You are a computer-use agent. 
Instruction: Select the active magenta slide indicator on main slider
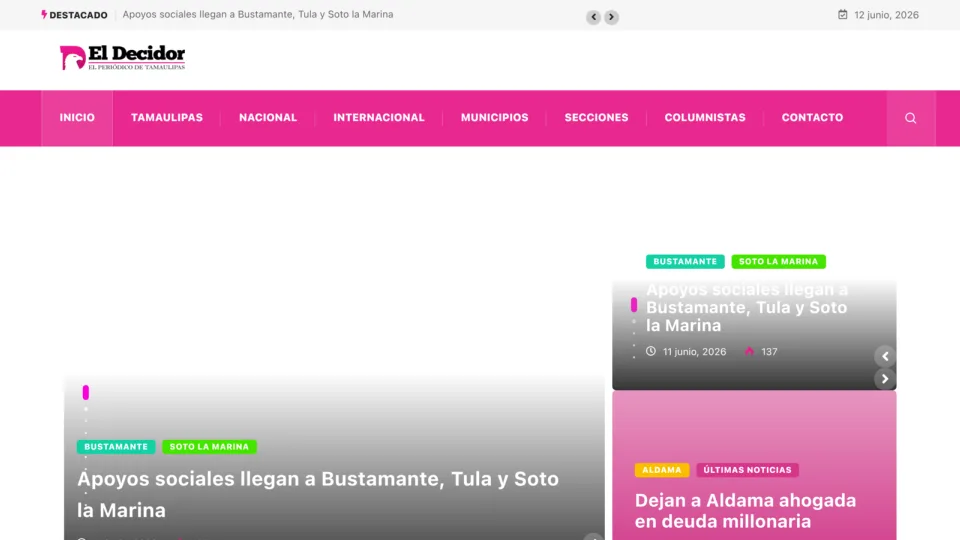pos(86,392)
